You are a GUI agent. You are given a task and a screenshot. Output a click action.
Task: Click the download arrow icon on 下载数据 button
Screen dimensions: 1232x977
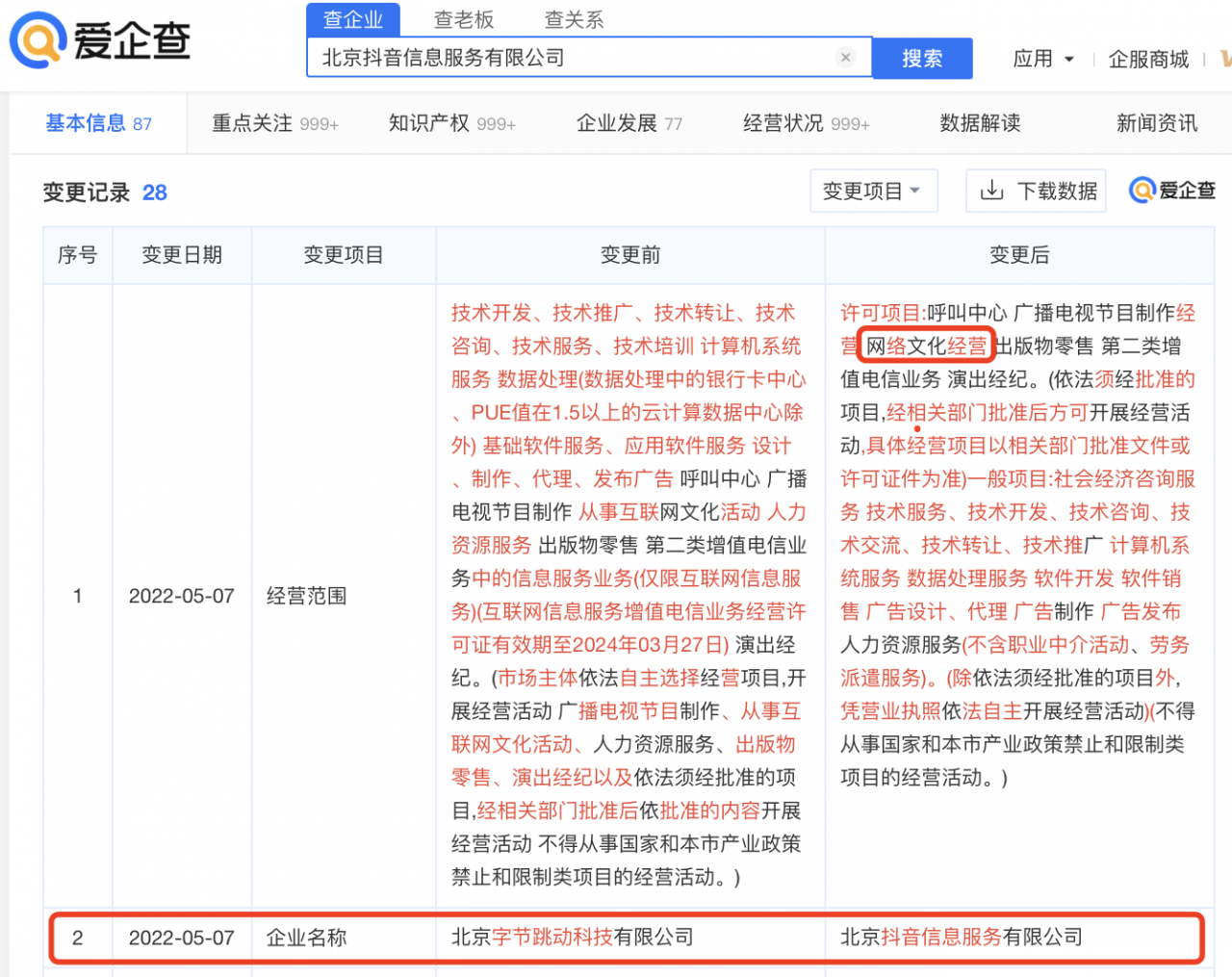click(x=991, y=191)
